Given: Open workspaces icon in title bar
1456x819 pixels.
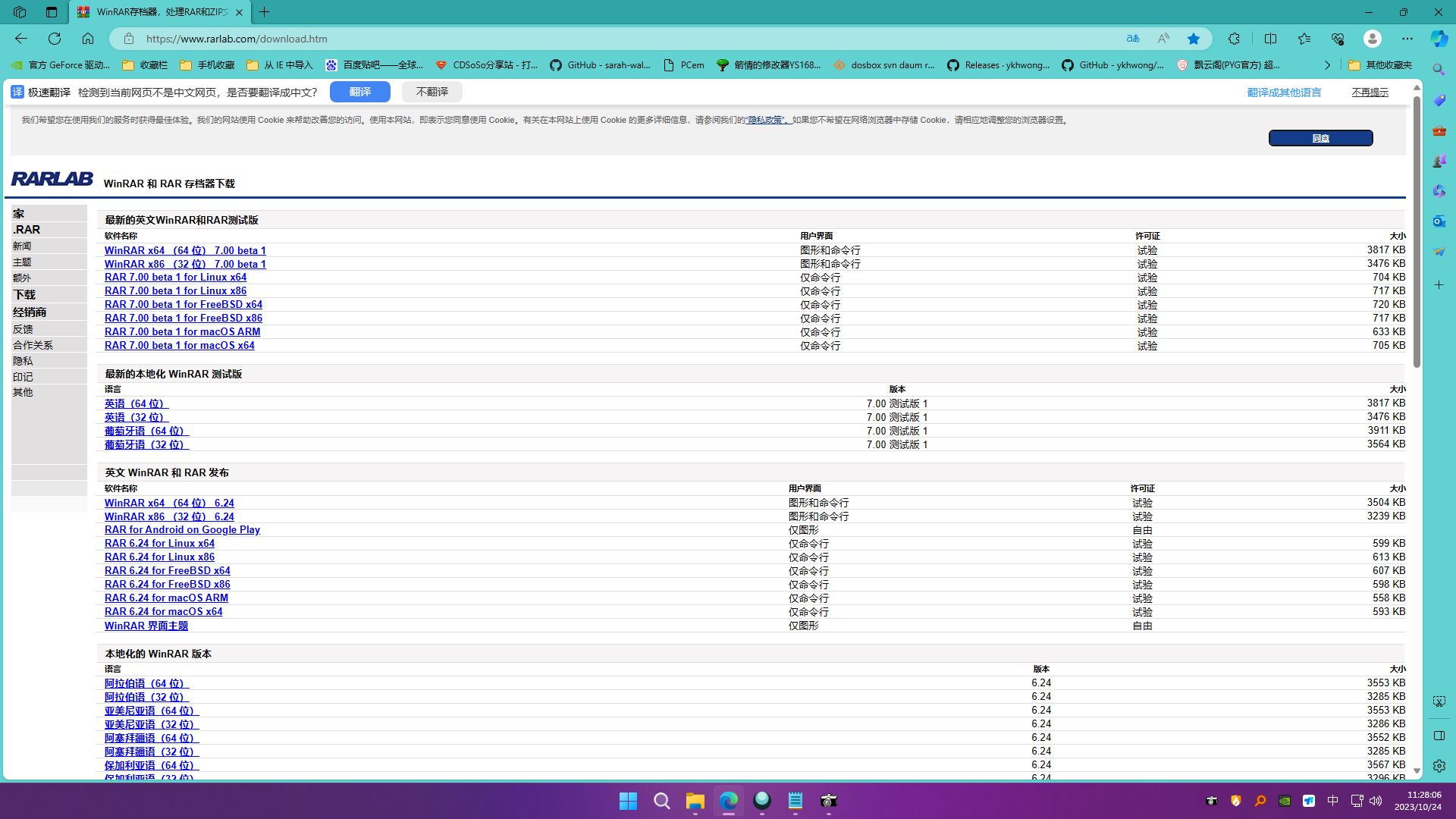Looking at the screenshot, I should [20, 12].
